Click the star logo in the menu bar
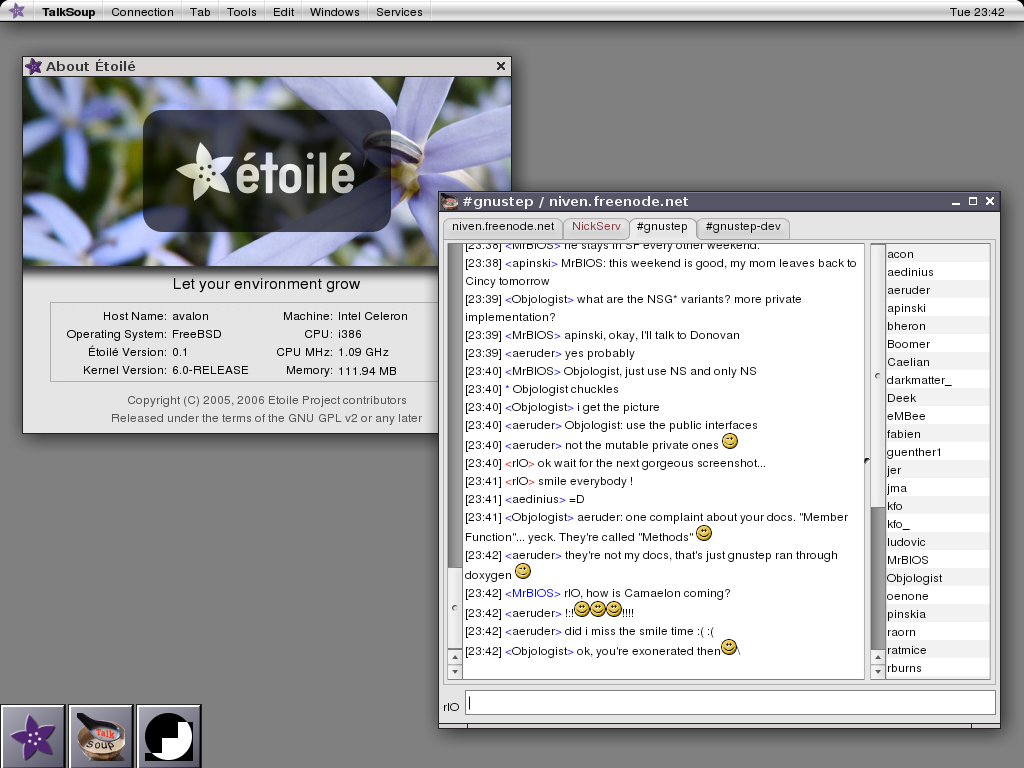The image size is (1024, 768). coord(17,12)
